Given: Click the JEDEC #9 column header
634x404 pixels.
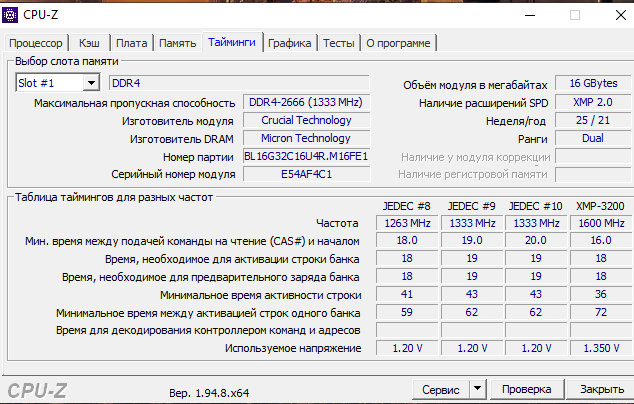Looking at the screenshot, I should click(471, 206).
